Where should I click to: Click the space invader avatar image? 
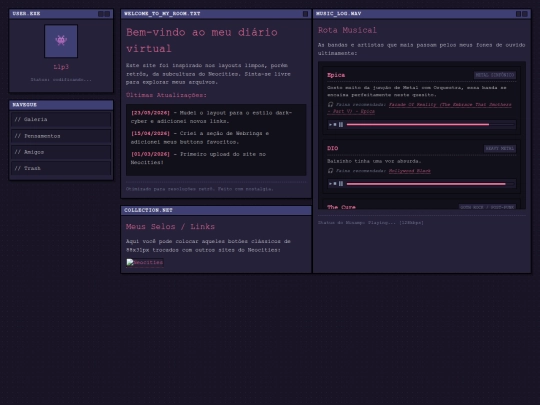pos(61,41)
